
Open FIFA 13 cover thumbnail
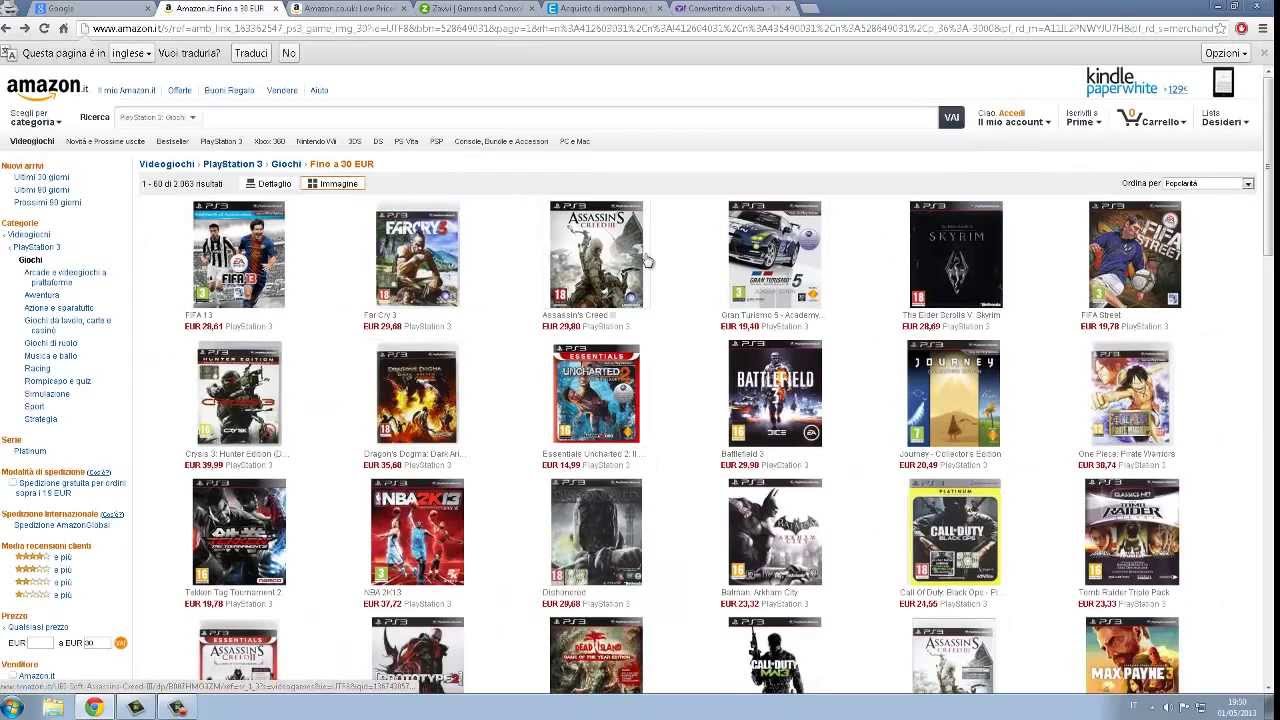(x=238, y=254)
